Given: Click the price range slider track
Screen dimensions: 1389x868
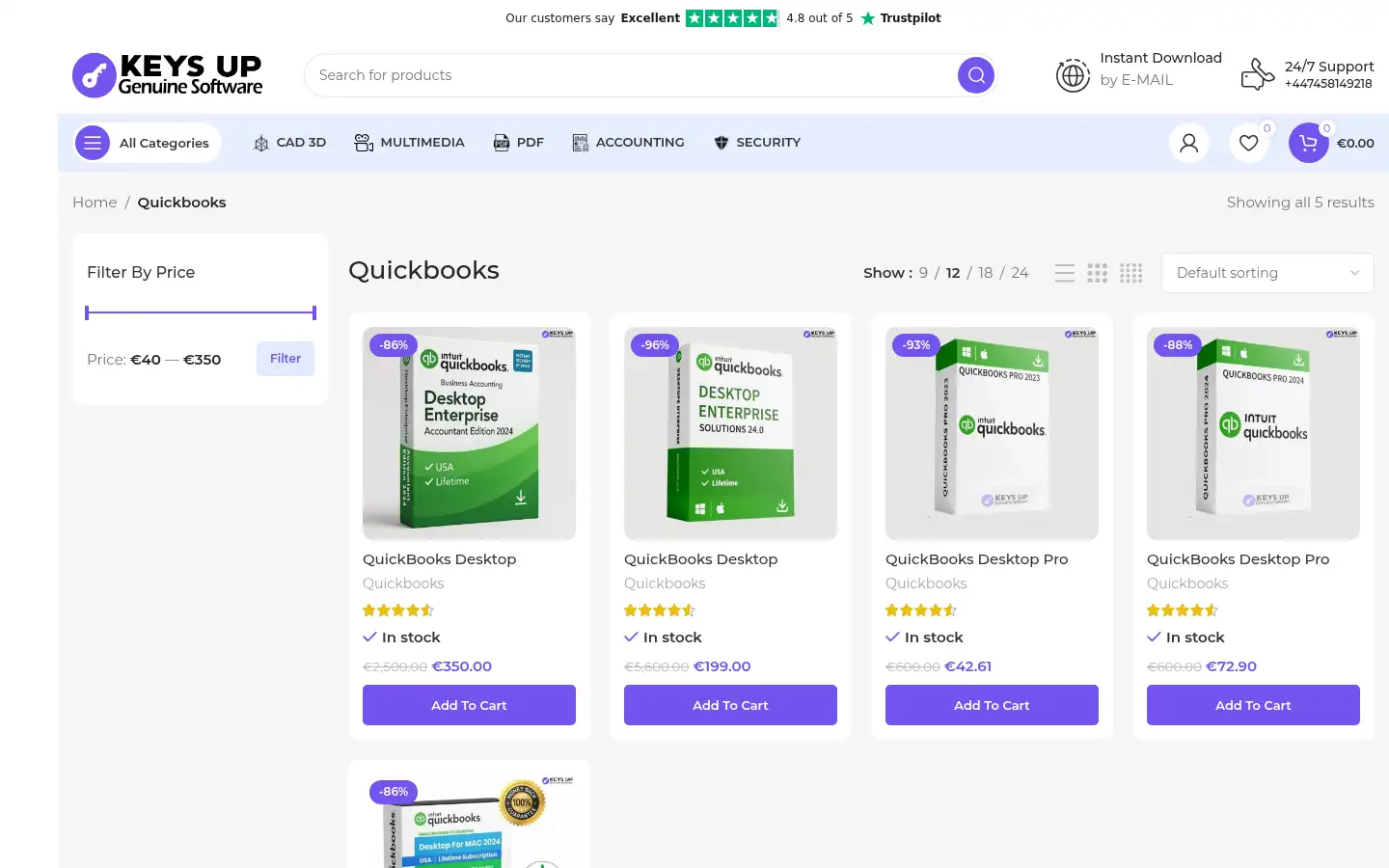Looking at the screenshot, I should tap(201, 312).
